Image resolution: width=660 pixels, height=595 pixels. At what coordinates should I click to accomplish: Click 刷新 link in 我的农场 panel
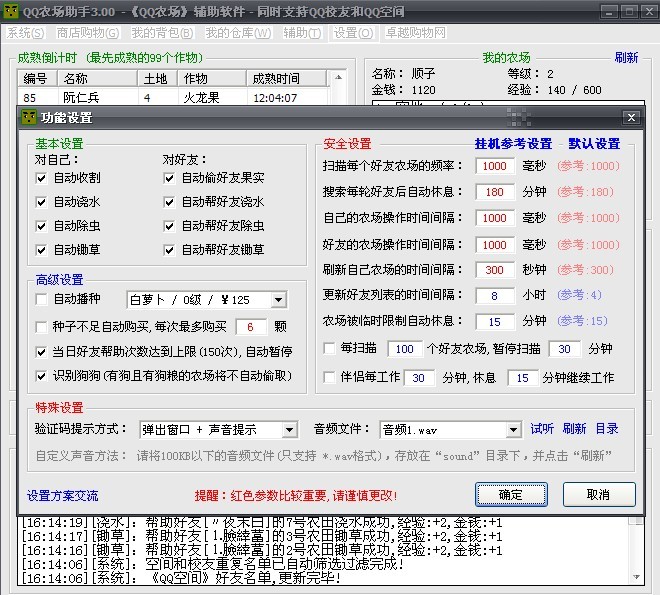tap(626, 58)
